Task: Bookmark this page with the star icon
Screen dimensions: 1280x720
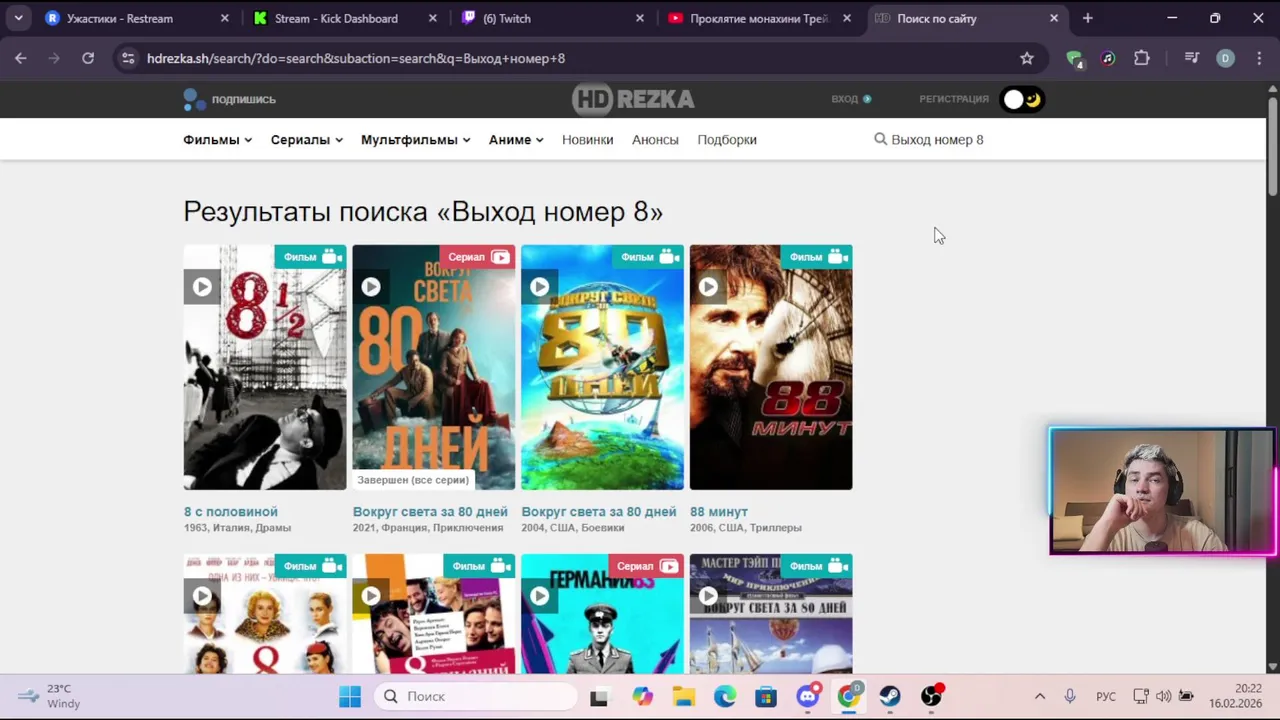Action: pos(1026,58)
